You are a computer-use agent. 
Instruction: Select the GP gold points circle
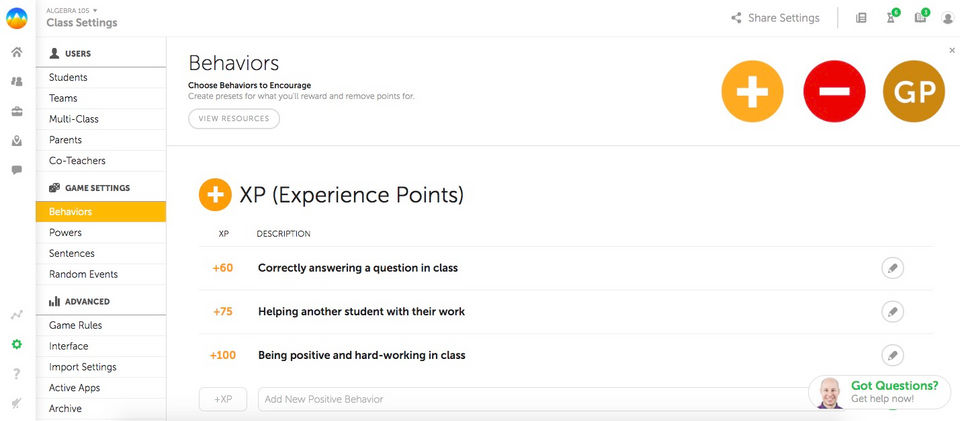tap(914, 91)
